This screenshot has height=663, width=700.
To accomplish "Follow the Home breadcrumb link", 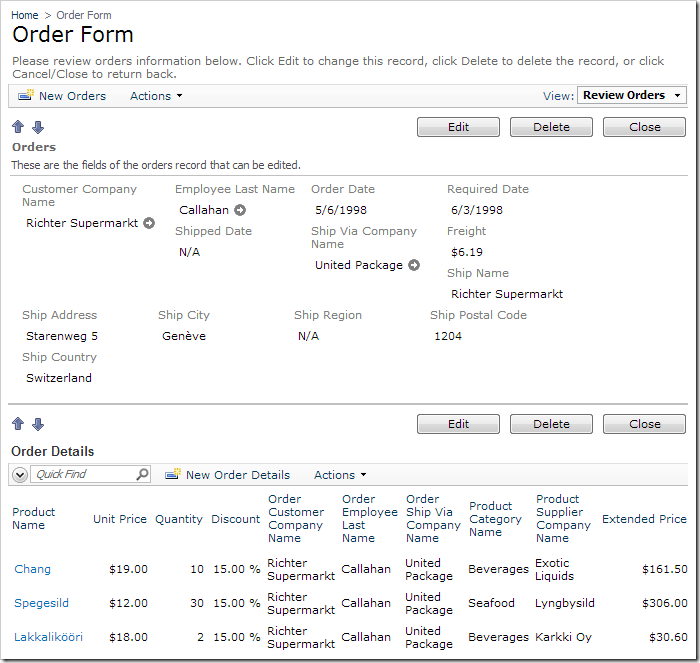I will 25,15.
